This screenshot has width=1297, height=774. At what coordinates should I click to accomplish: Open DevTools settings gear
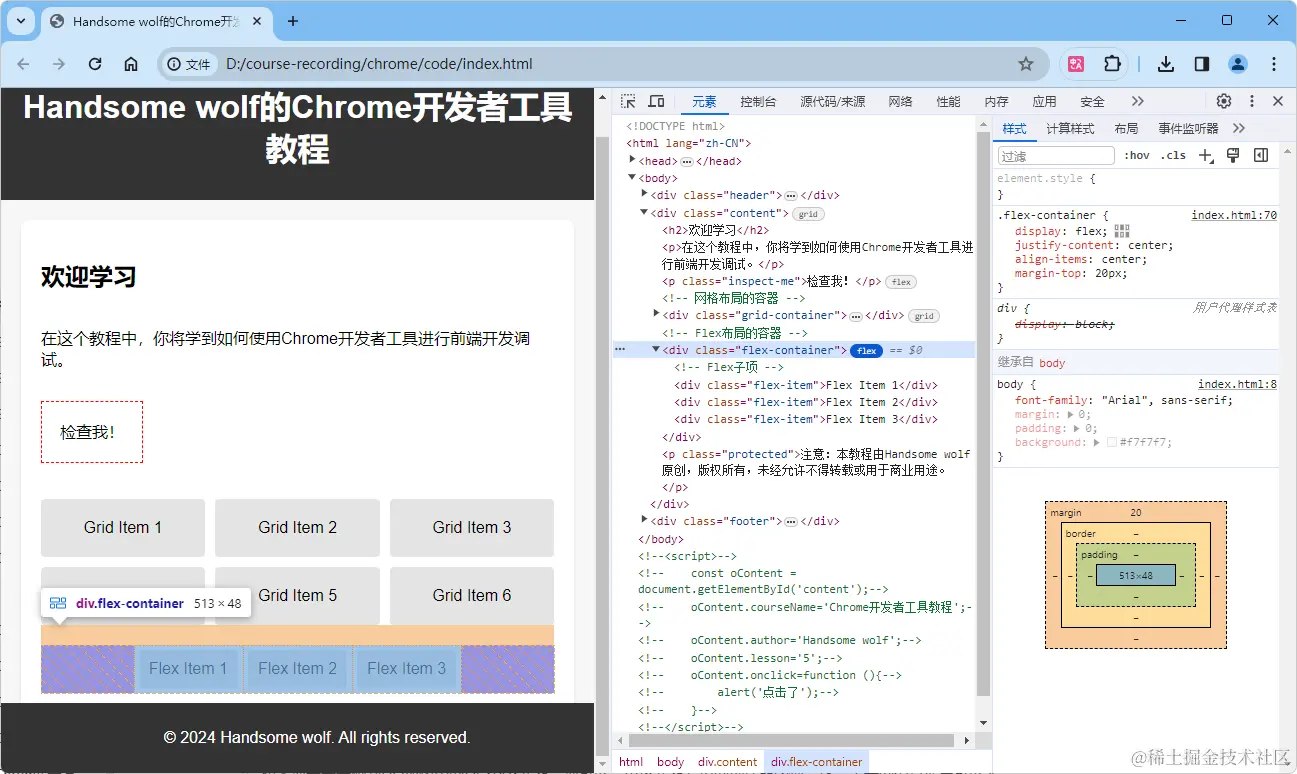pyautogui.click(x=1224, y=101)
